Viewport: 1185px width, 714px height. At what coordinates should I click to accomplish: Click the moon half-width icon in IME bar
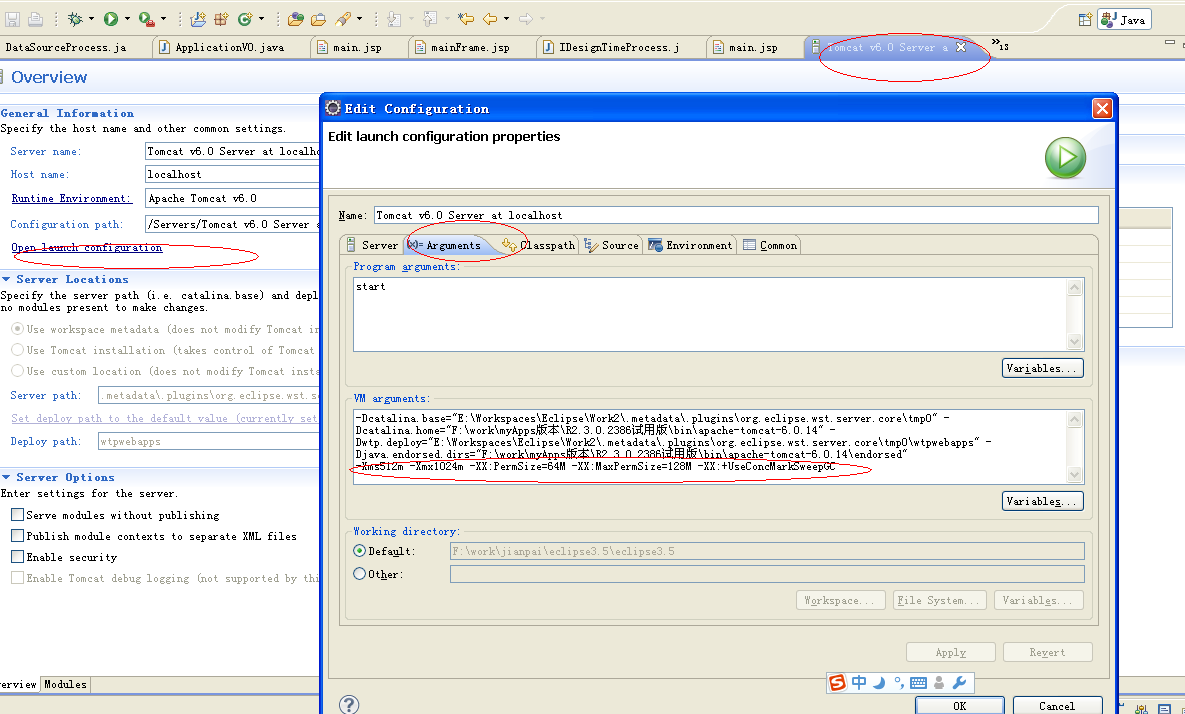879,683
